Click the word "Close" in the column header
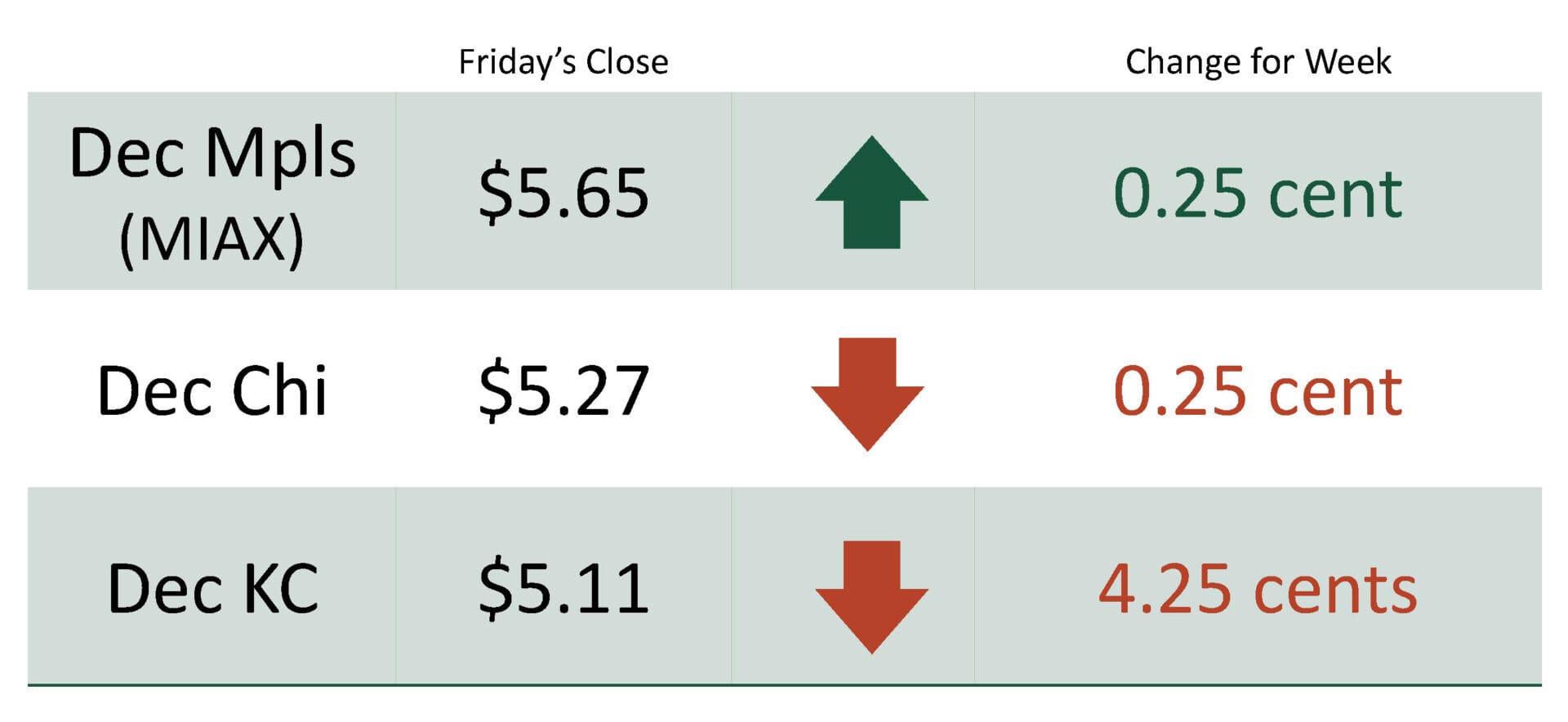1568x722 pixels. click(x=627, y=62)
